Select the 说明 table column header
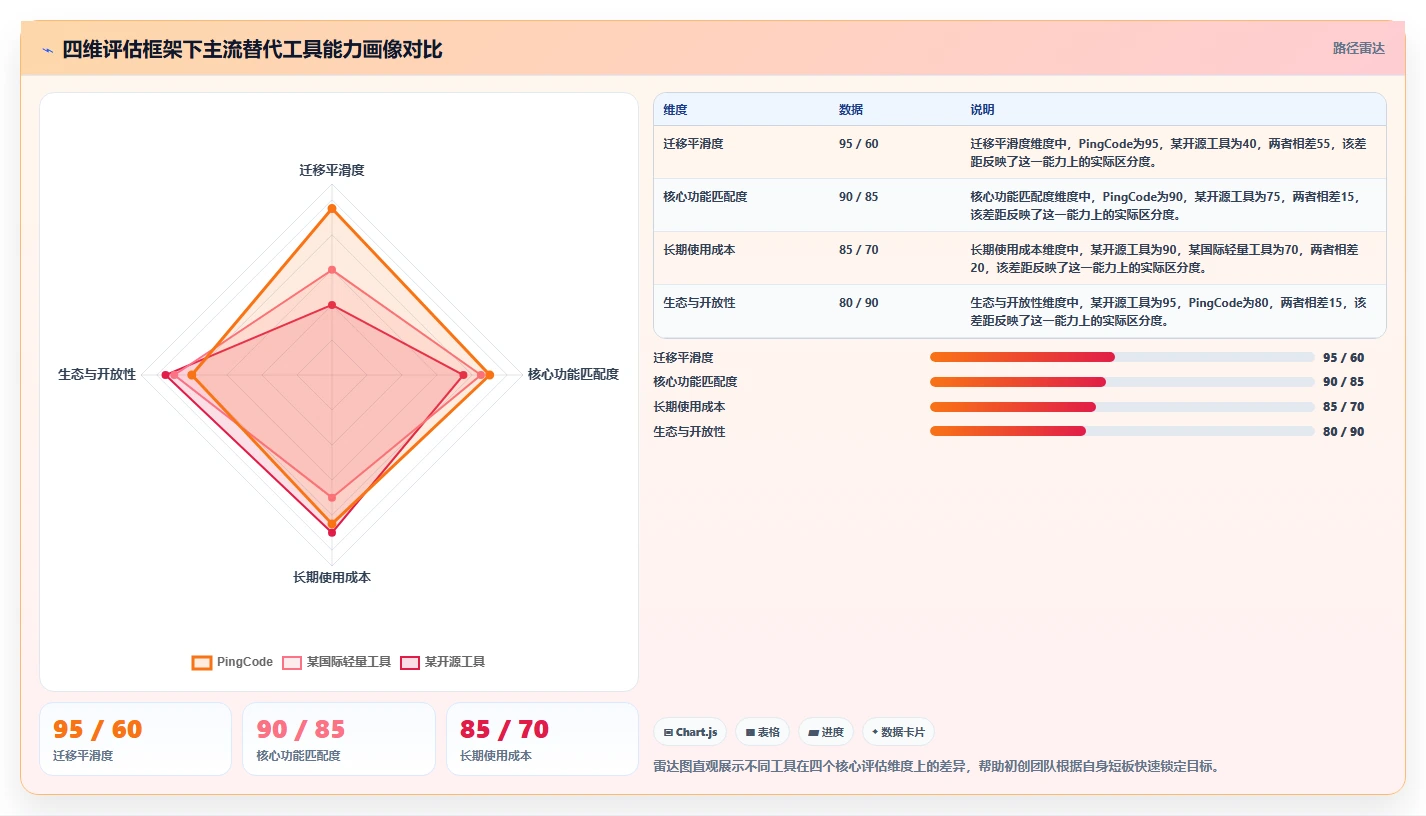1426x816 pixels. click(x=982, y=110)
